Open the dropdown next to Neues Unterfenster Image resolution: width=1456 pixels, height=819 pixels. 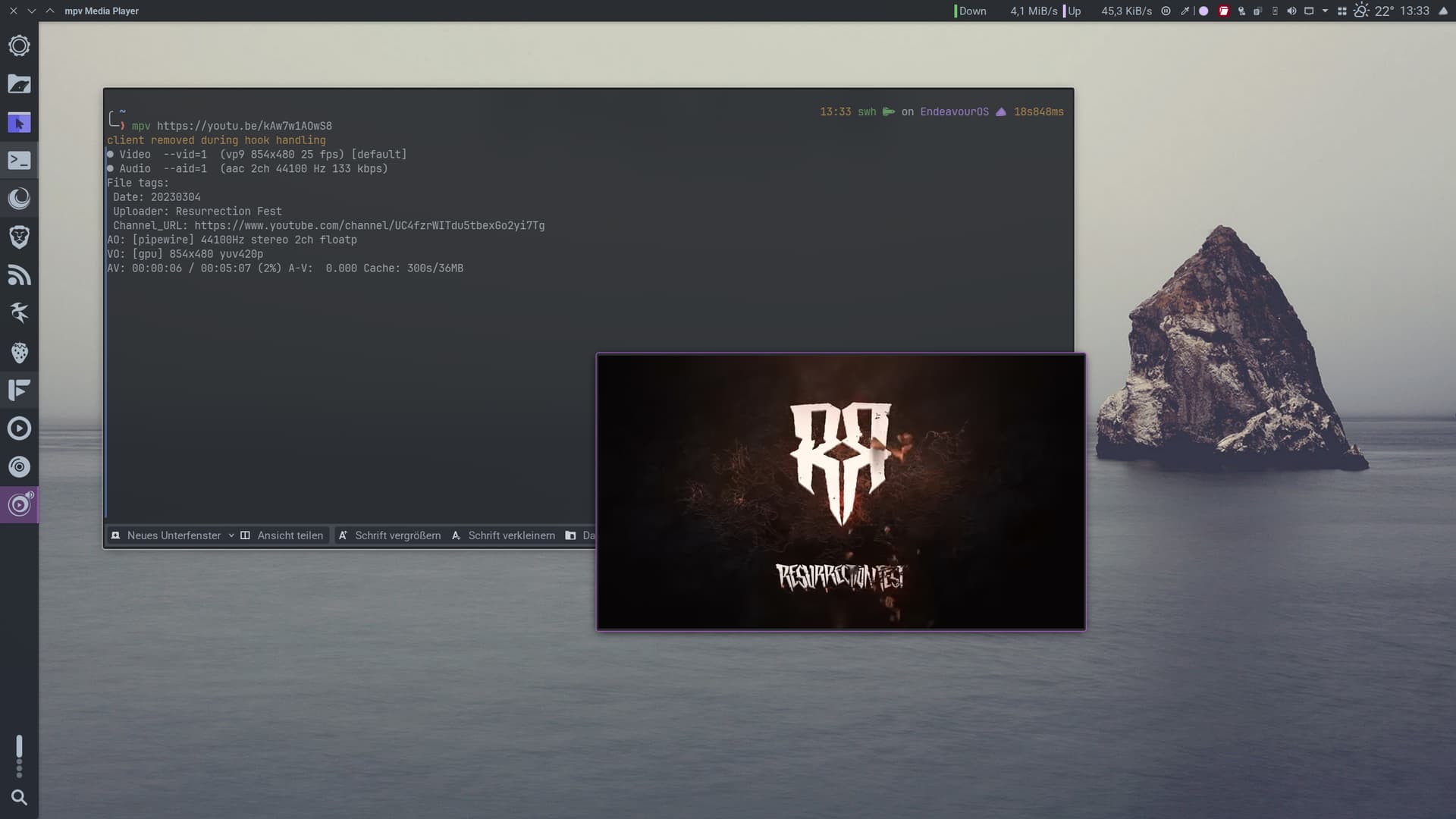[x=231, y=535]
